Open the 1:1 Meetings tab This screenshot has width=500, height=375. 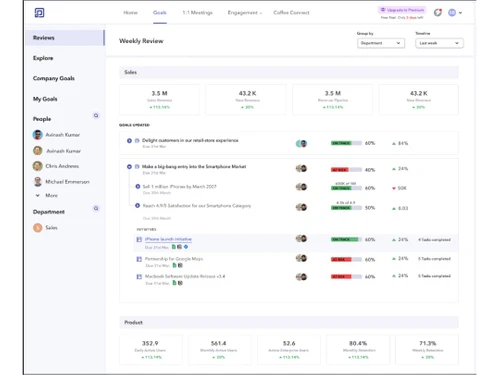click(197, 13)
